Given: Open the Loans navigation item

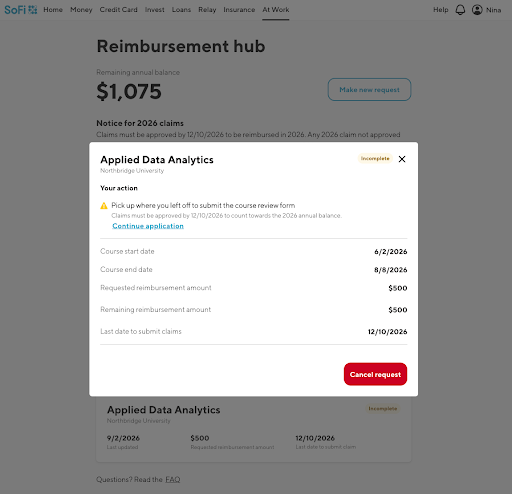Looking at the screenshot, I should [181, 10].
